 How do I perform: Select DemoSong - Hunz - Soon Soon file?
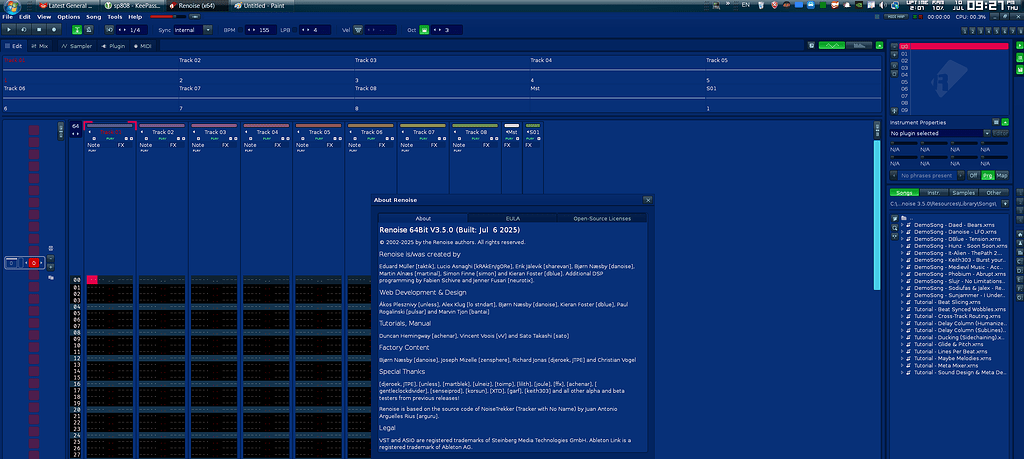pyautogui.click(x=959, y=246)
